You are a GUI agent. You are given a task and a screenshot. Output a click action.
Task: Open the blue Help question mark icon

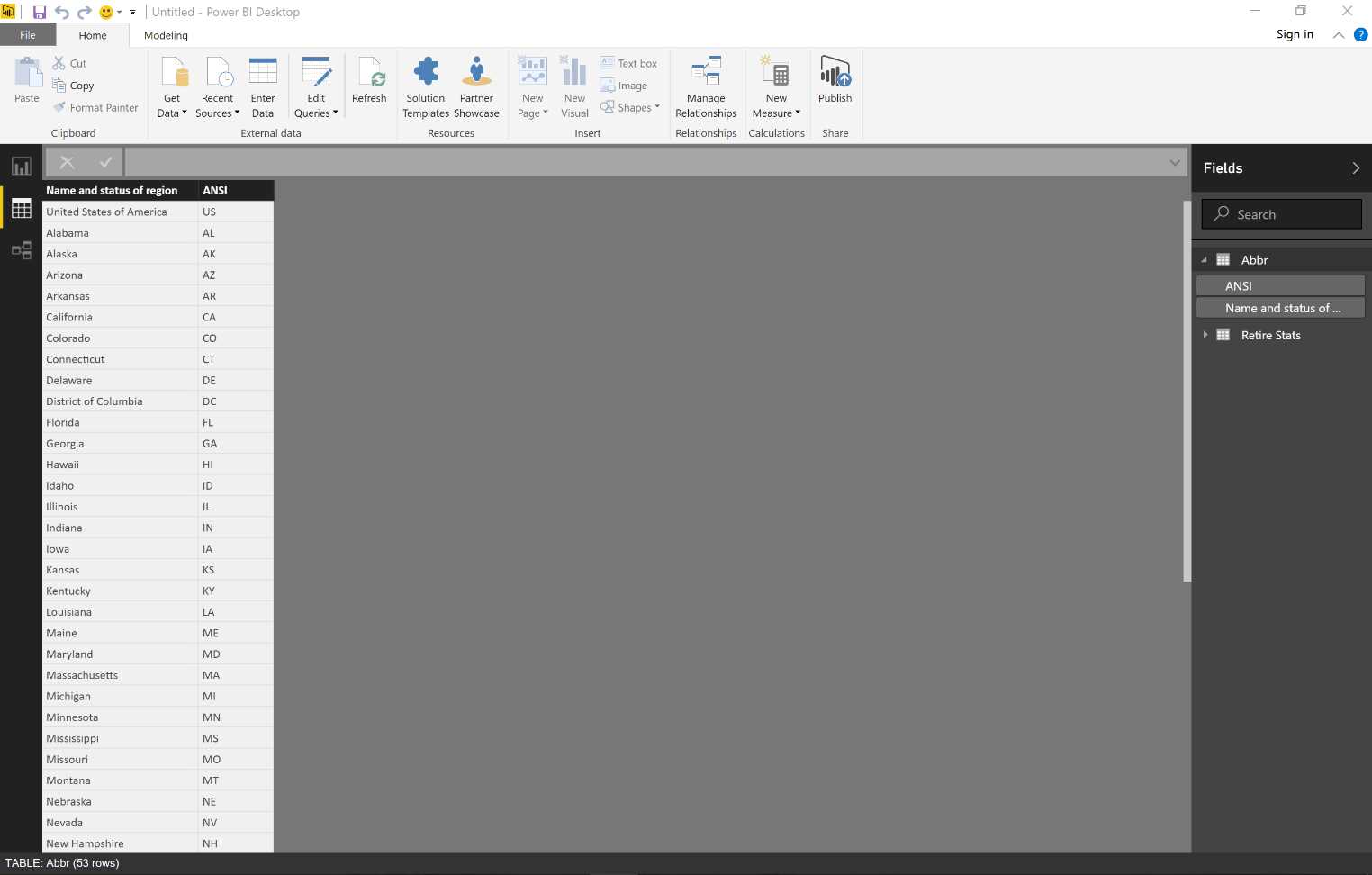tap(1360, 35)
